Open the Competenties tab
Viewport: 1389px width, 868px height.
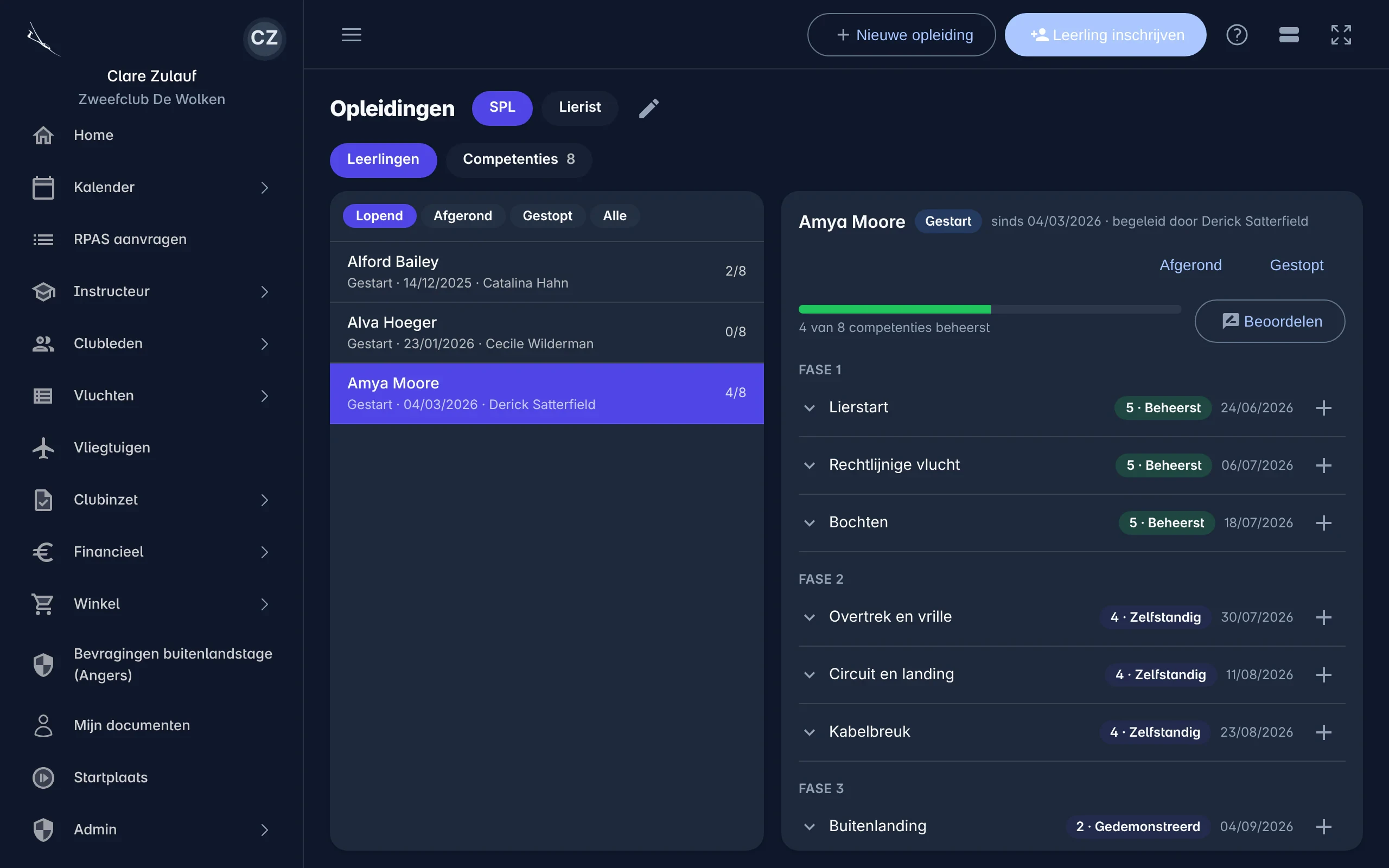[519, 159]
